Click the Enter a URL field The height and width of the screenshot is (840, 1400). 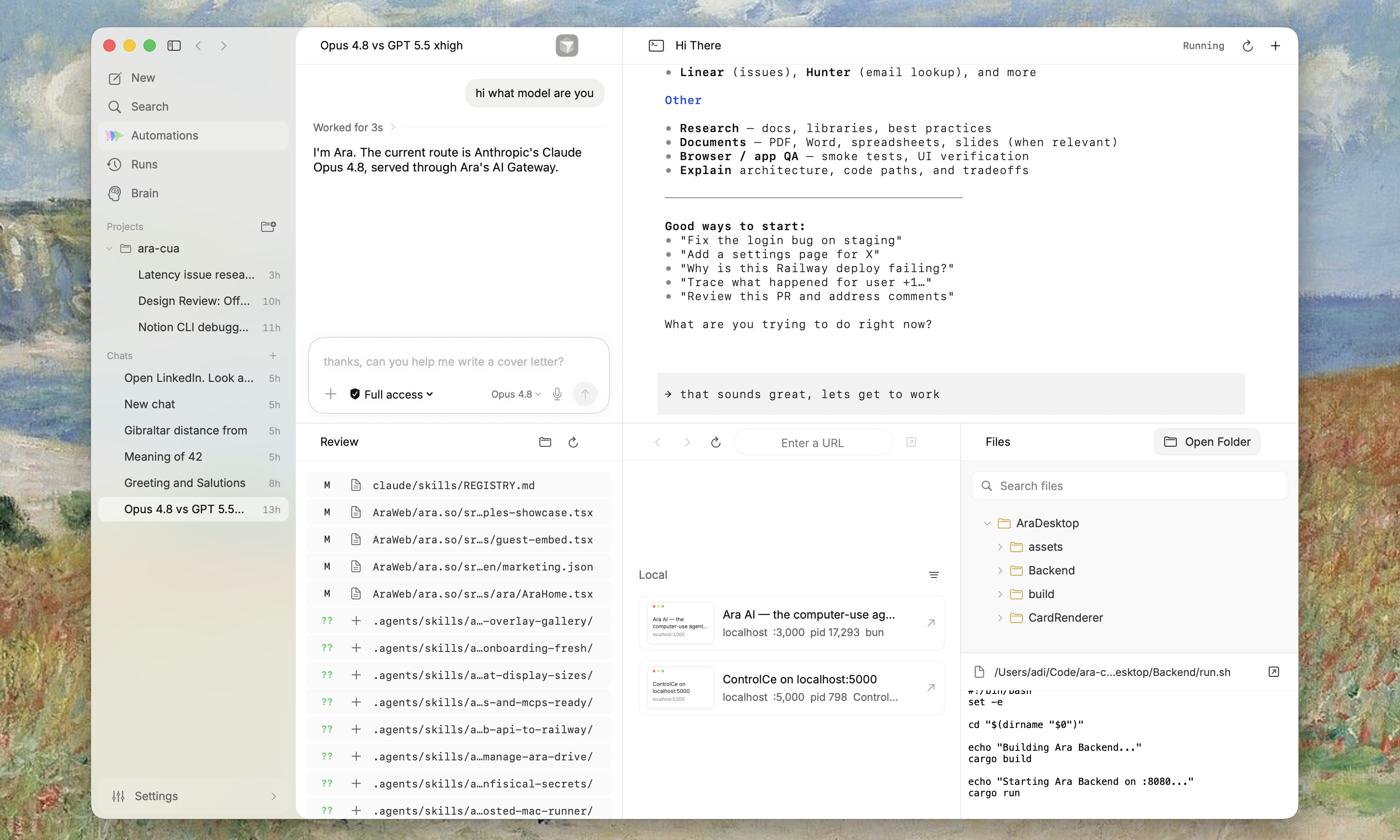(x=812, y=442)
